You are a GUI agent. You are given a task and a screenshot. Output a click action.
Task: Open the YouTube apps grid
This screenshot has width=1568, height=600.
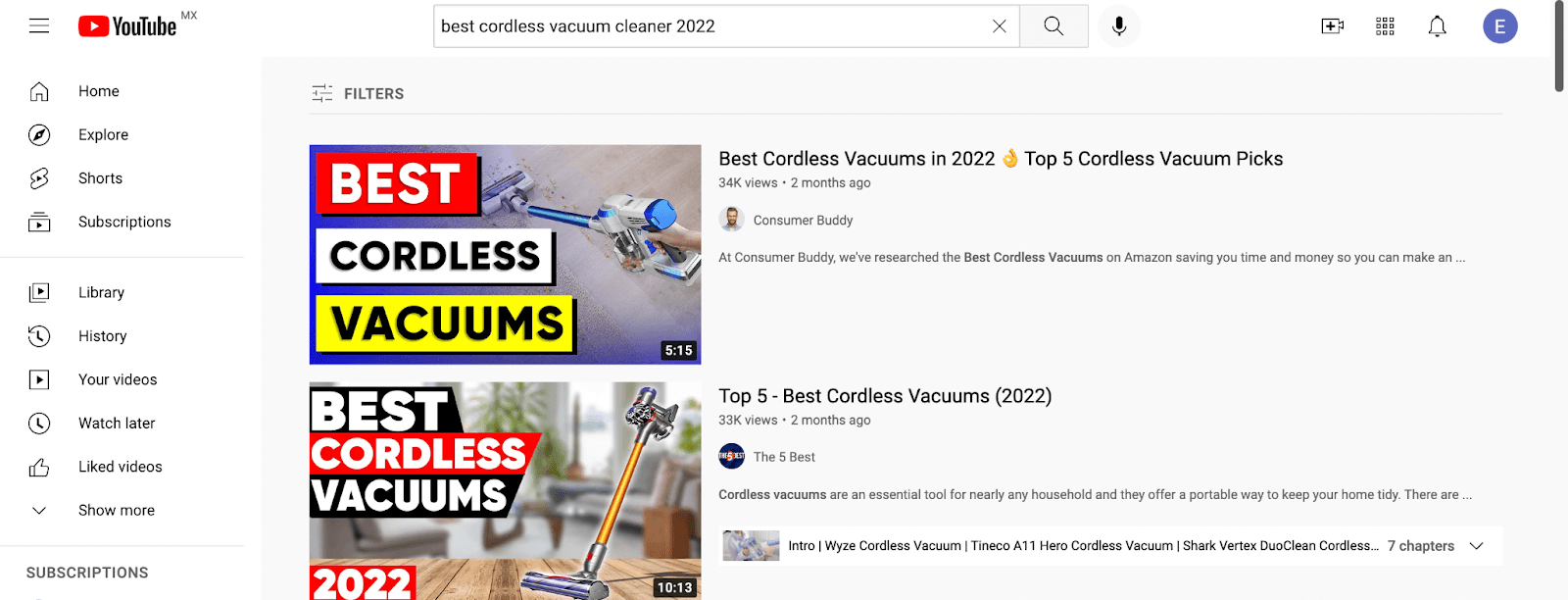pyautogui.click(x=1385, y=26)
